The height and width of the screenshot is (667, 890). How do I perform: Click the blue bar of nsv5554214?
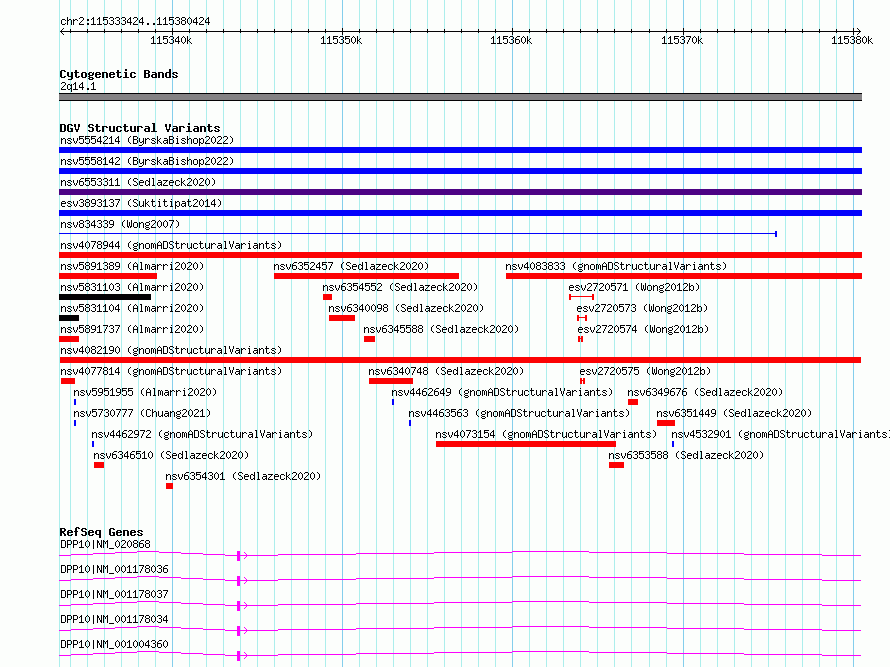point(460,150)
